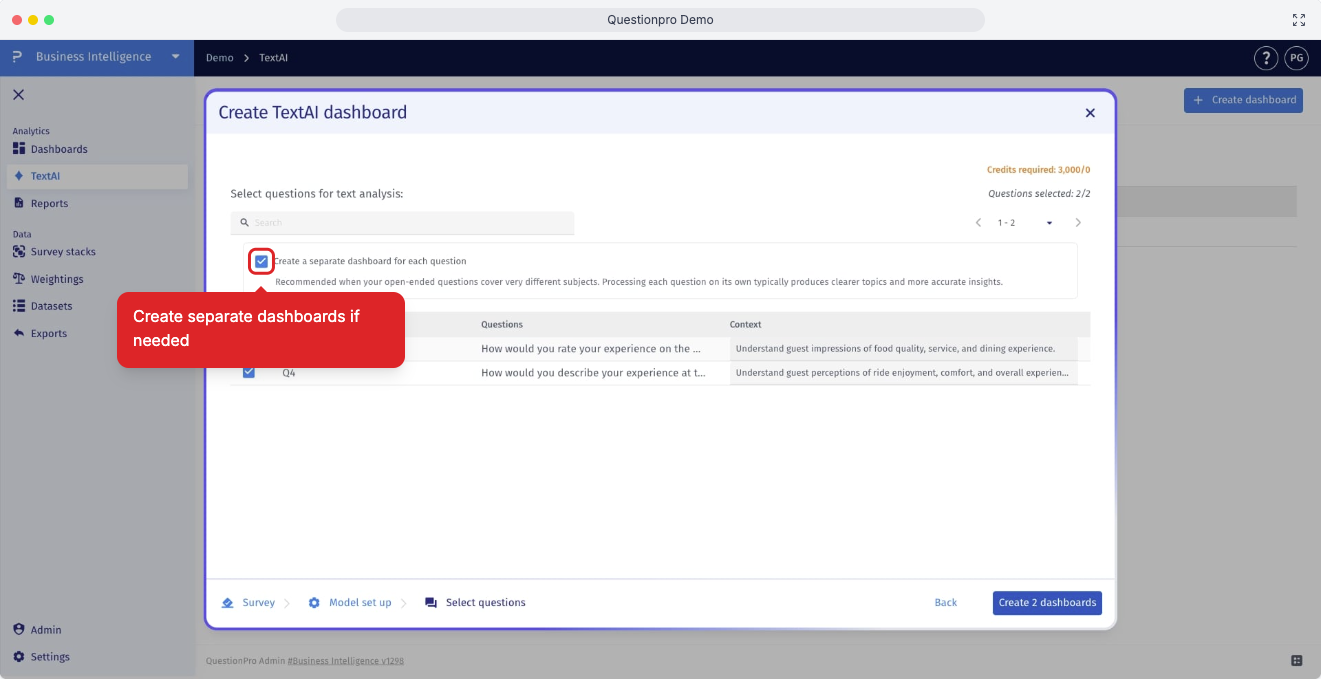Click the Questions selected 2/2 text
Viewport: 1321px width, 679px height.
click(1039, 194)
